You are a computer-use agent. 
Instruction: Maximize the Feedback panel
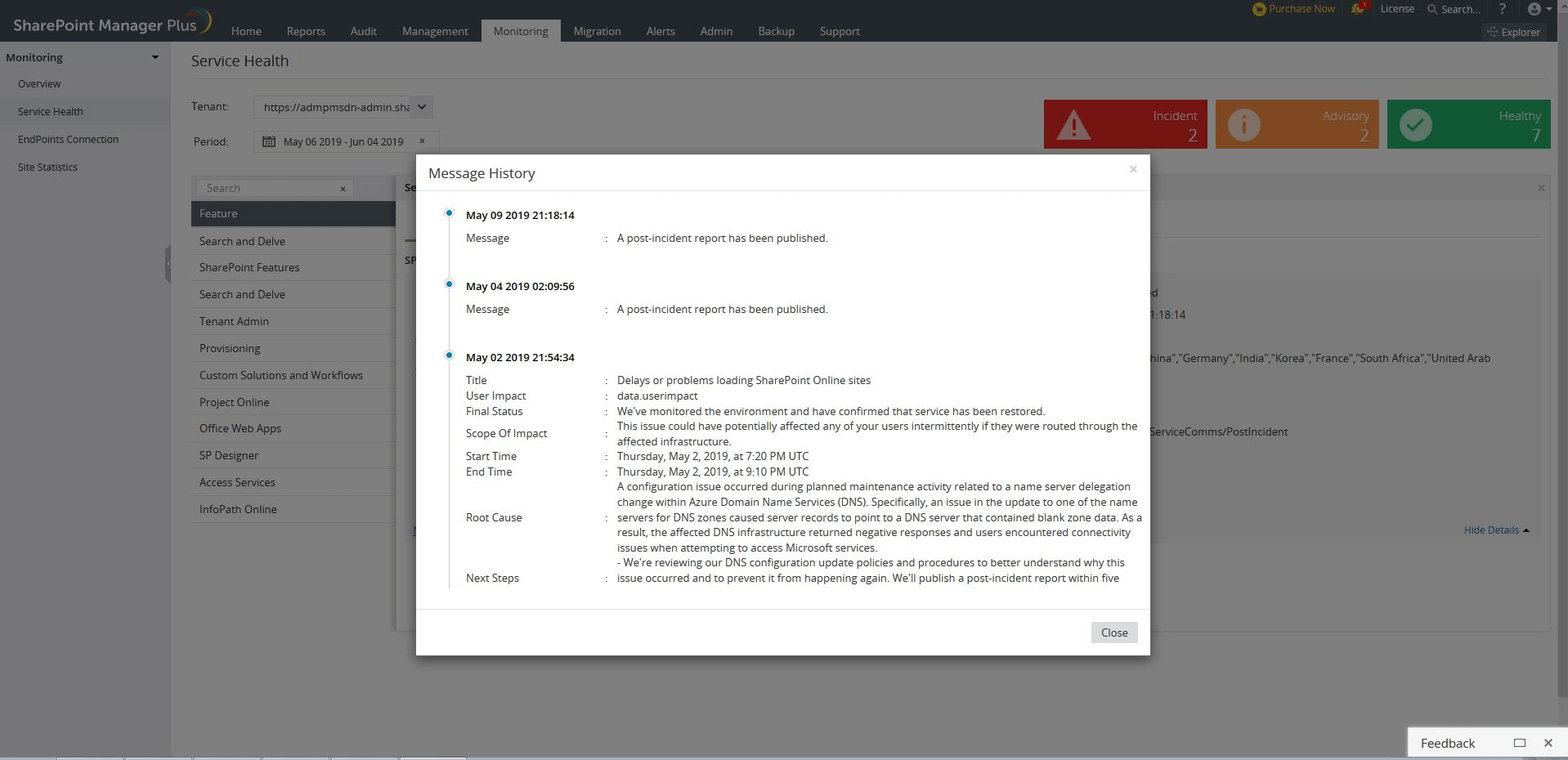pos(1520,743)
